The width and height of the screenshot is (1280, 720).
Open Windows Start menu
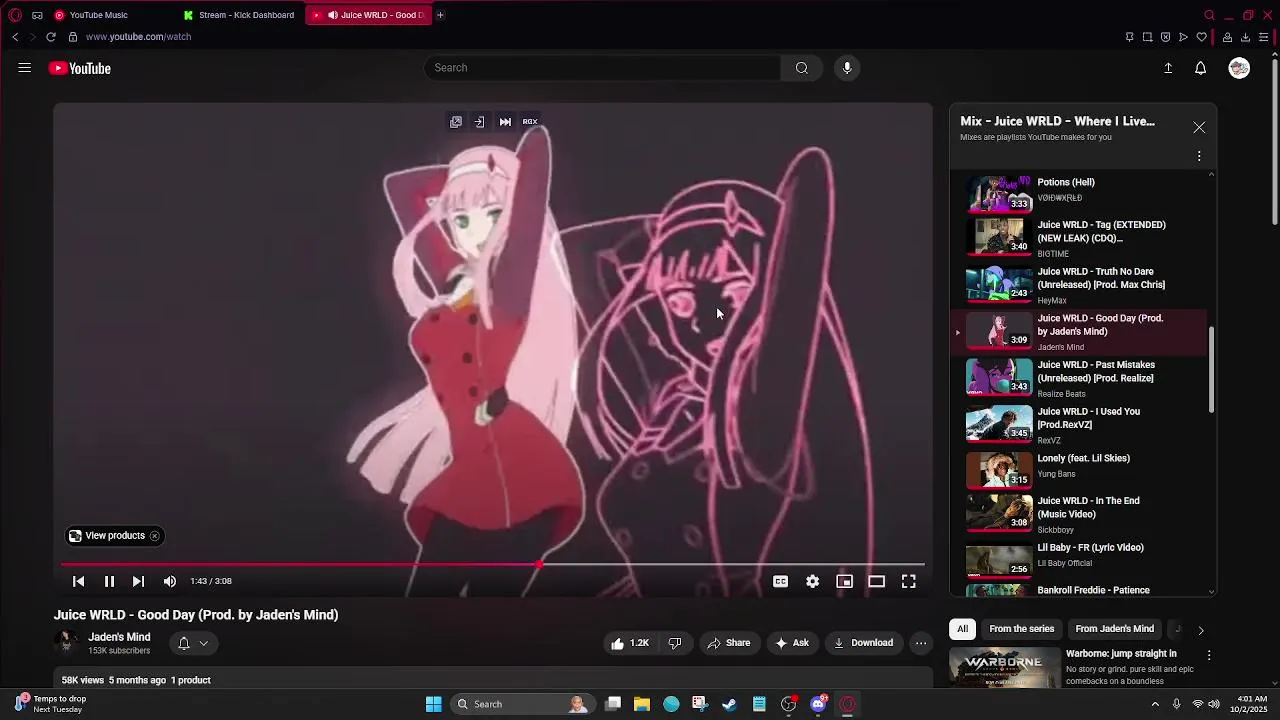pos(434,704)
